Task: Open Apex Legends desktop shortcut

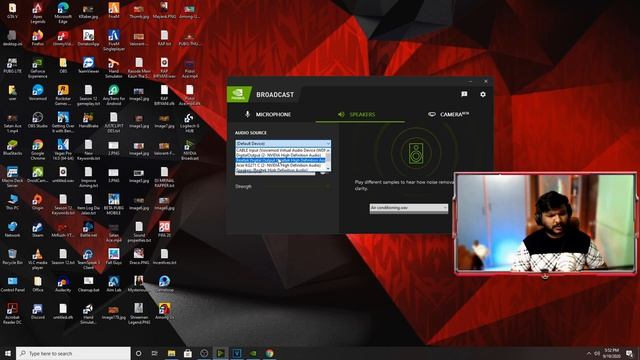Action: (x=38, y=12)
